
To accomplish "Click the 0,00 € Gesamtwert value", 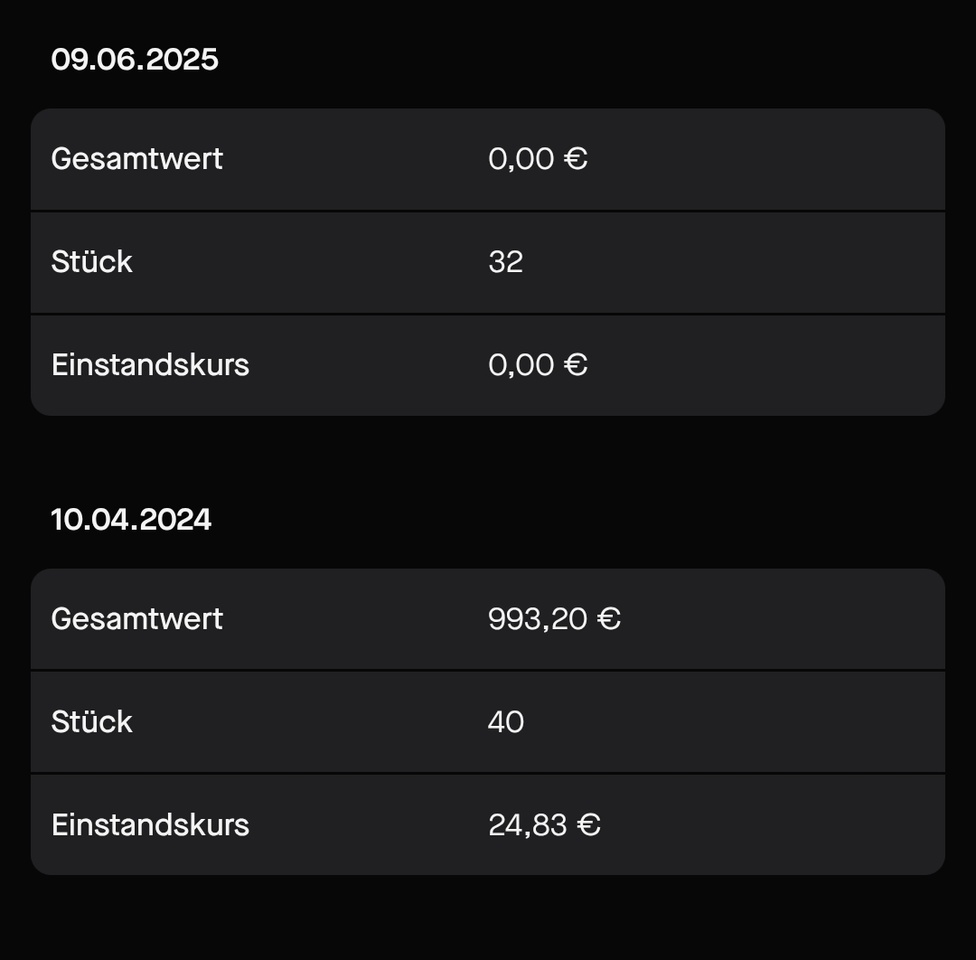I will [538, 159].
